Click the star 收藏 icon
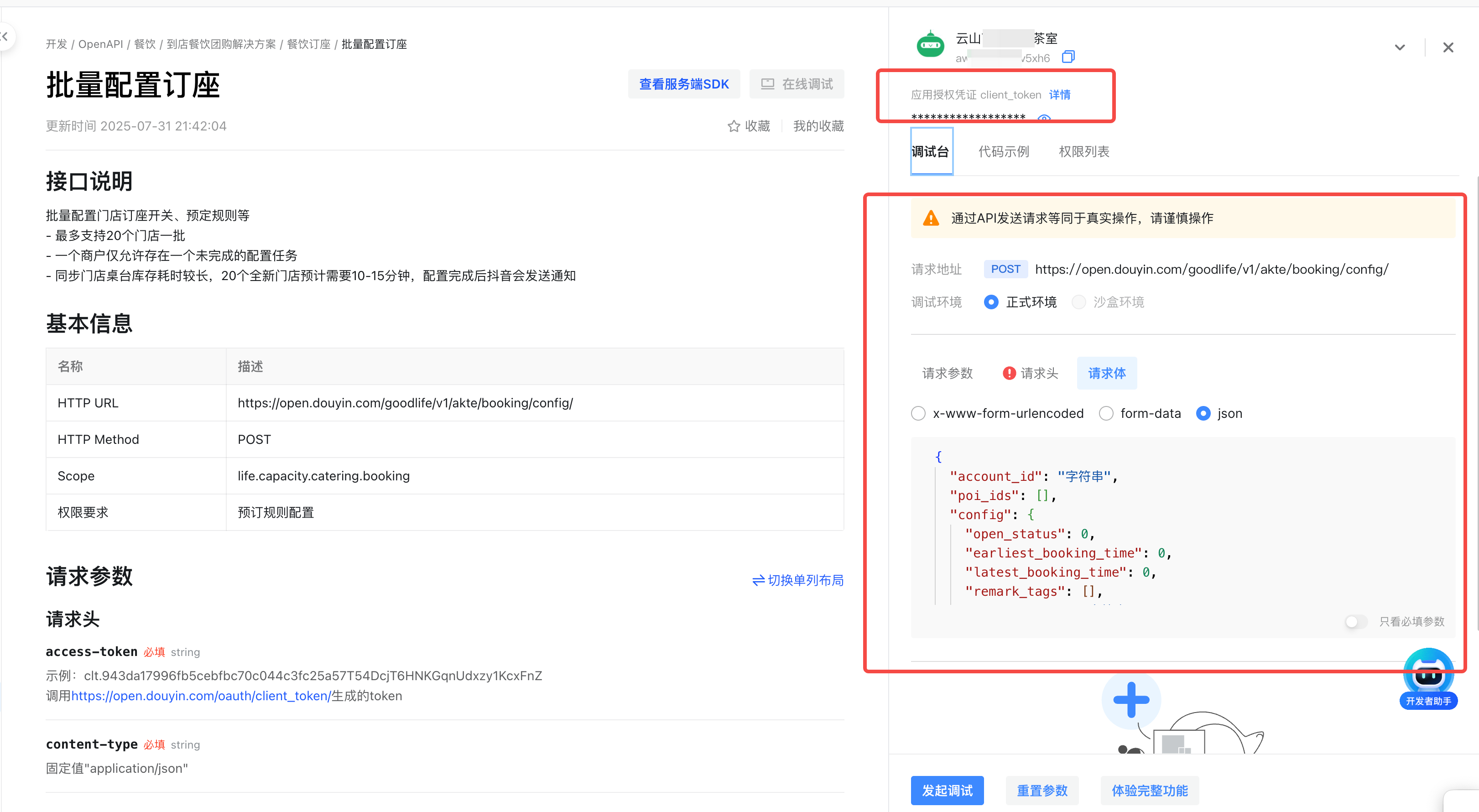Image resolution: width=1479 pixels, height=812 pixels. (734, 126)
